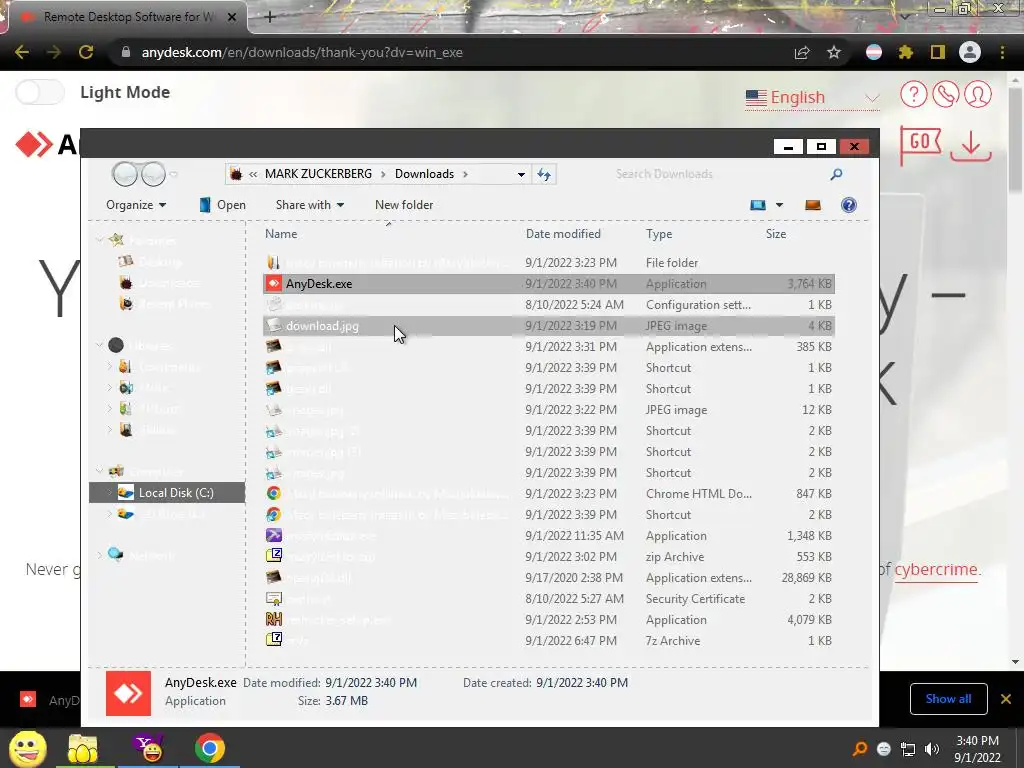Go back in Explorer navigation
1024x768 pixels.
click(x=123, y=174)
